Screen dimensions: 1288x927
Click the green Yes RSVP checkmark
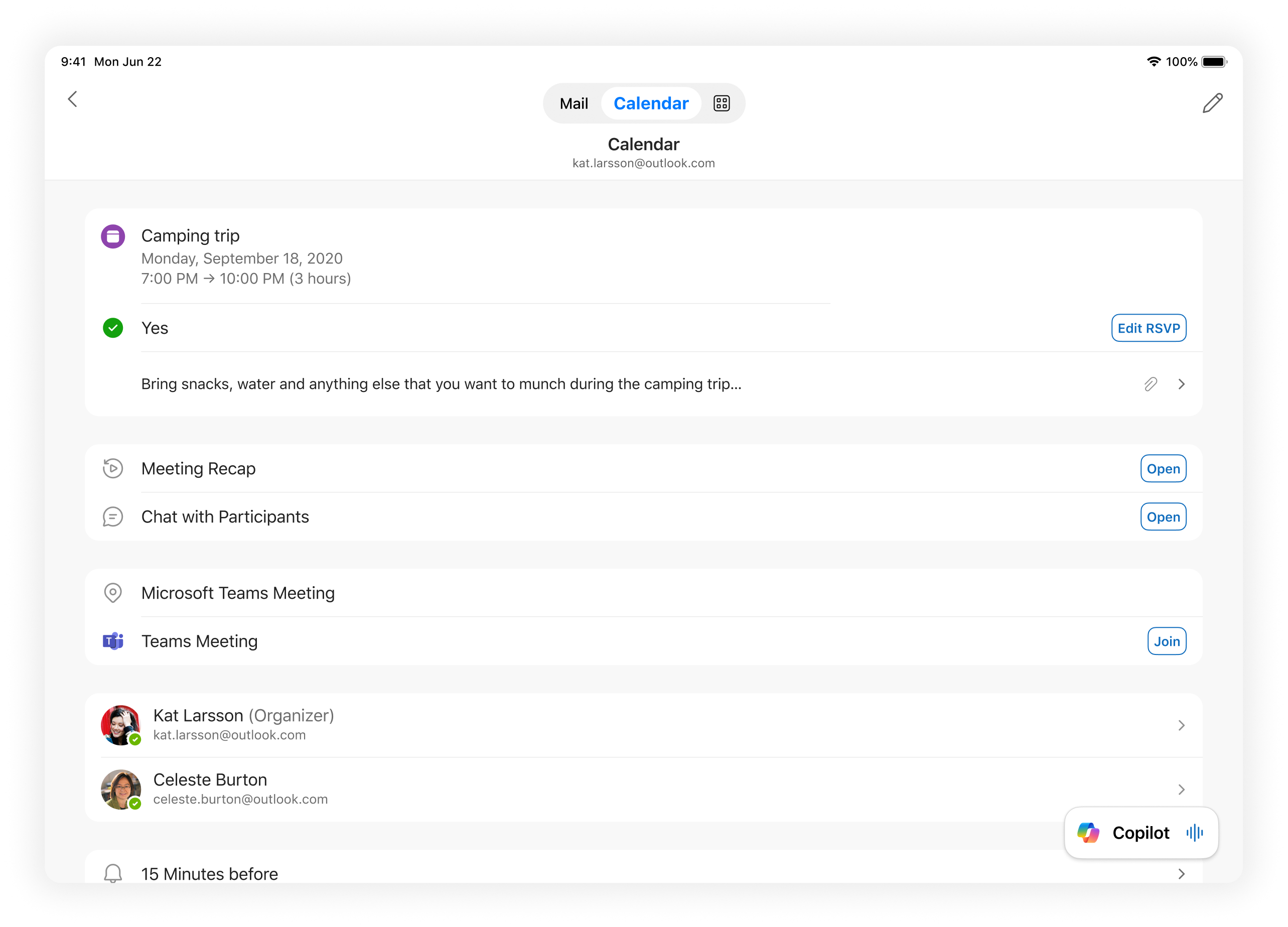[113, 328]
